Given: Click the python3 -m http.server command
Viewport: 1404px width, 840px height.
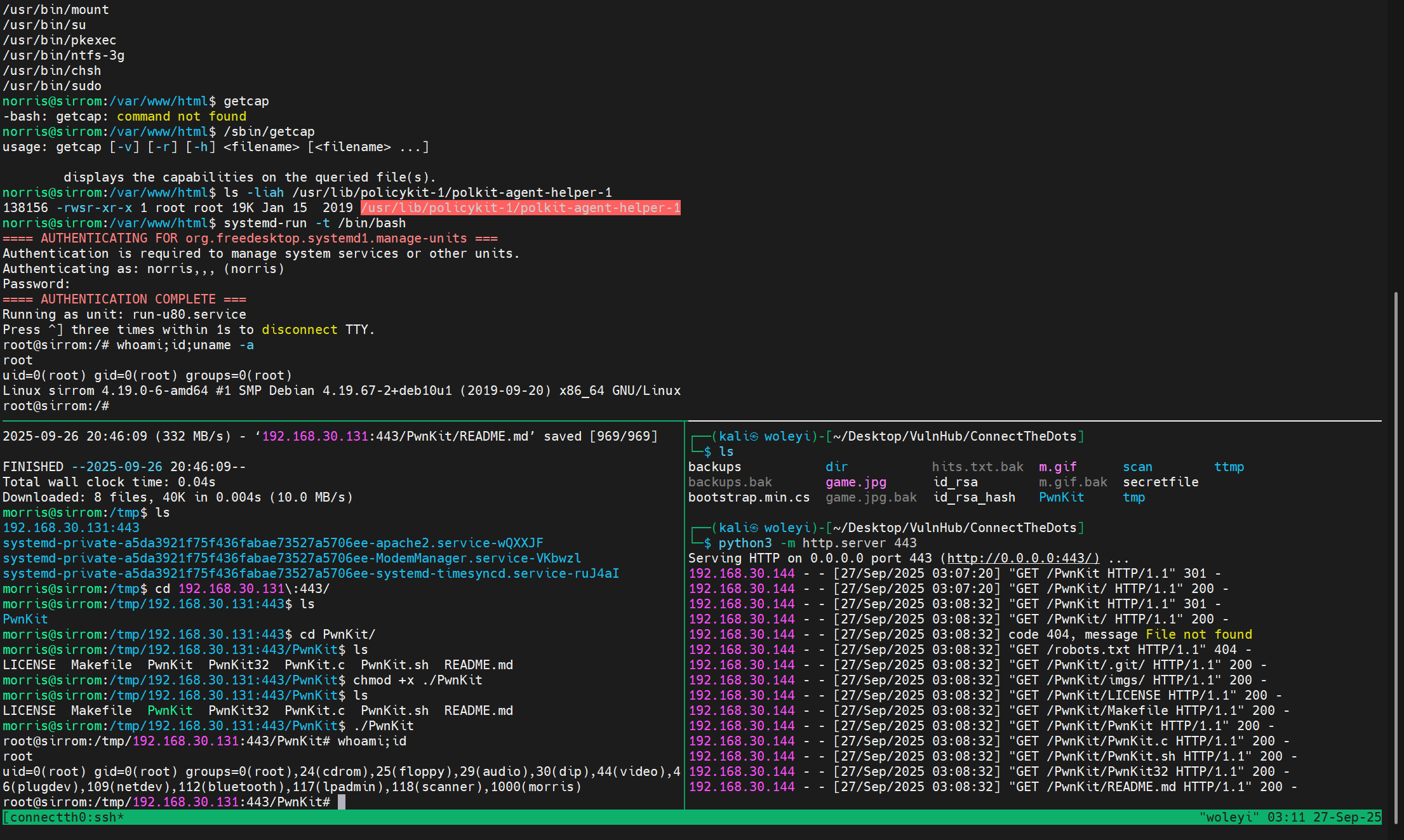Looking at the screenshot, I should coord(817,543).
